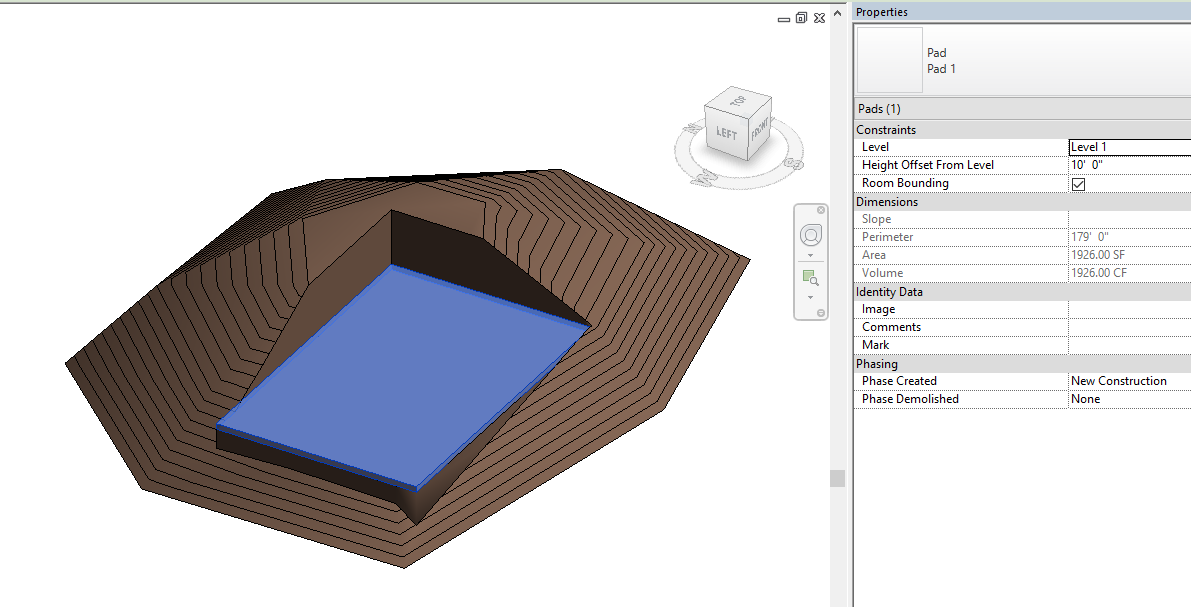Open the Phase Demolished value dropdown
The height and width of the screenshot is (607, 1191).
click(x=1129, y=399)
